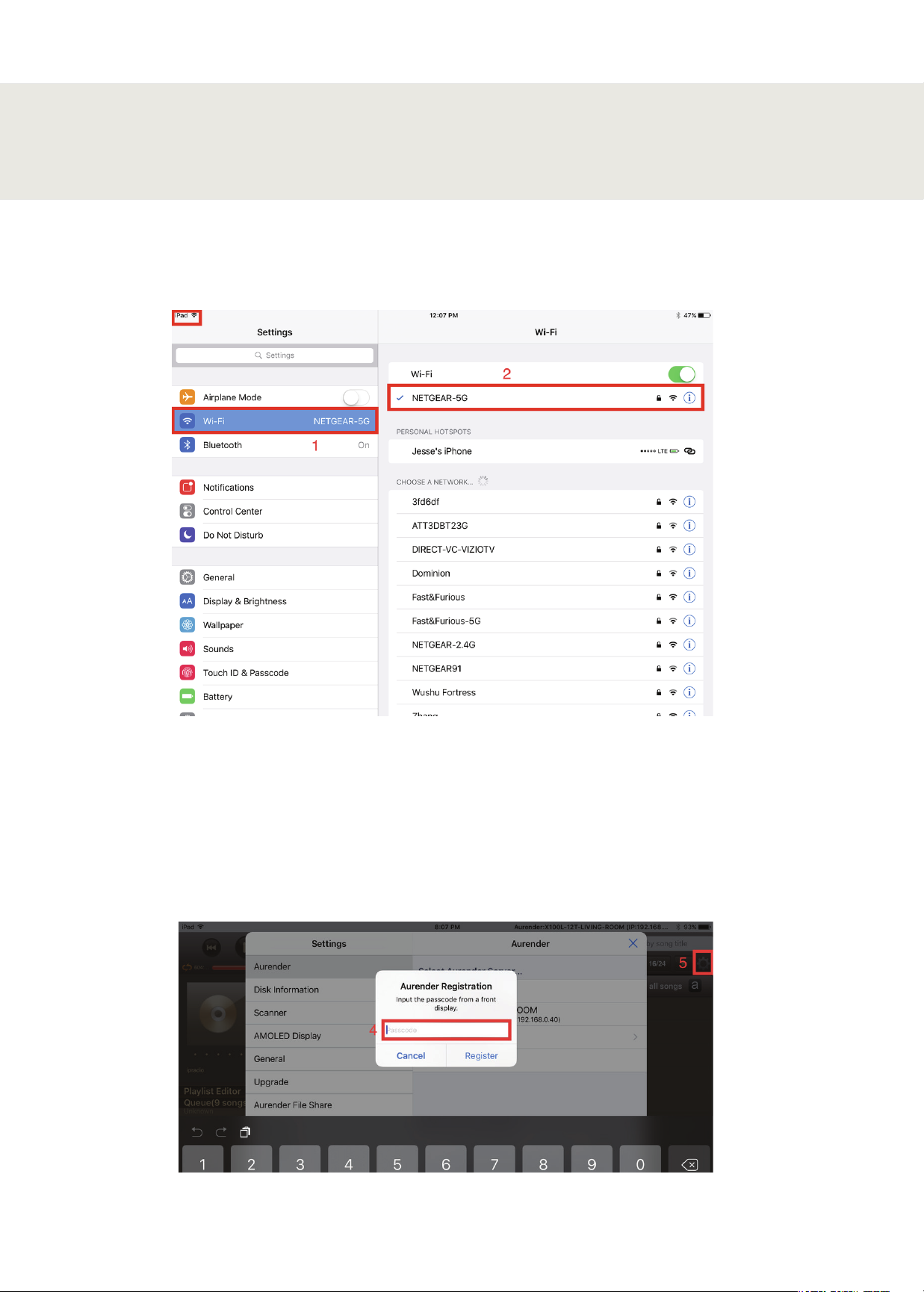
Task: Tap the 8 key on the keyboard
Action: click(543, 1159)
